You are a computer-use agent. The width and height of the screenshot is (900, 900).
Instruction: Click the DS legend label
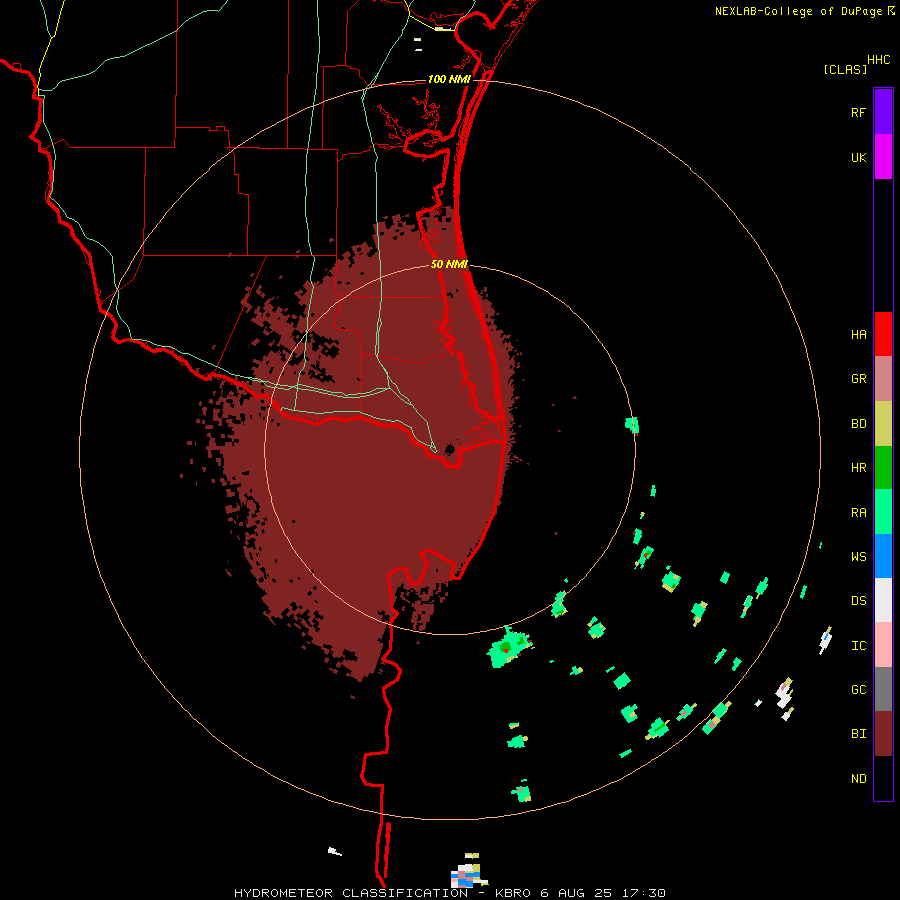[858, 601]
